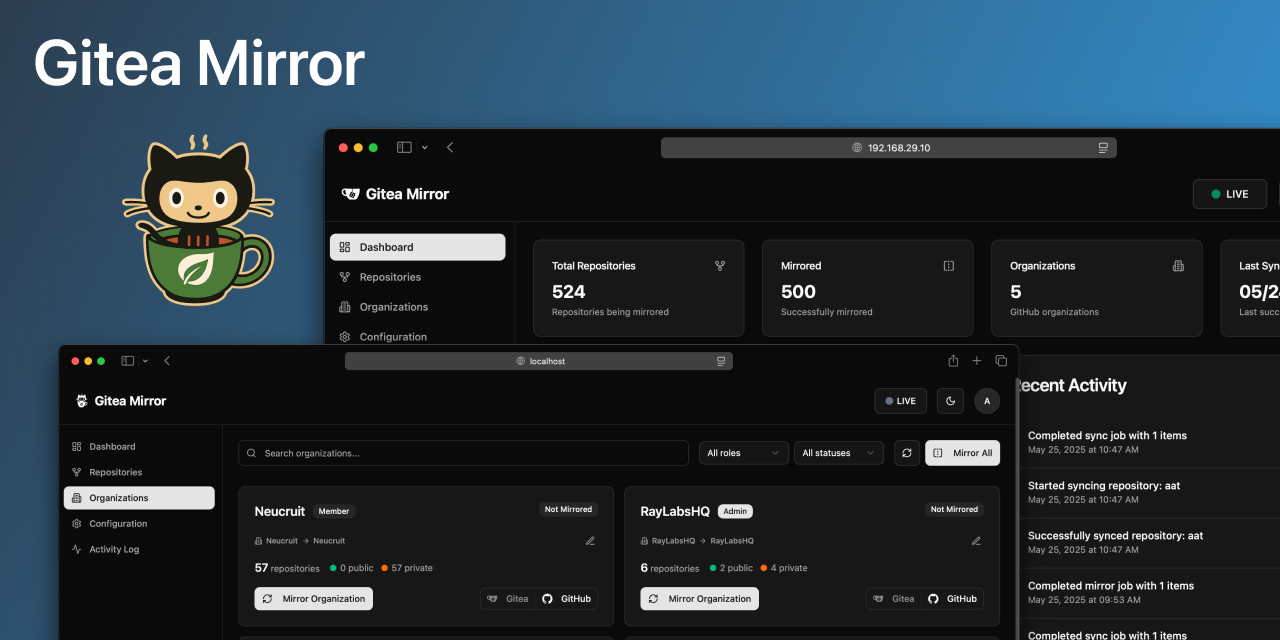Viewport: 1280px width, 640px height.
Task: Click the Gitea Mirror logo in front window
Action: pos(121,401)
